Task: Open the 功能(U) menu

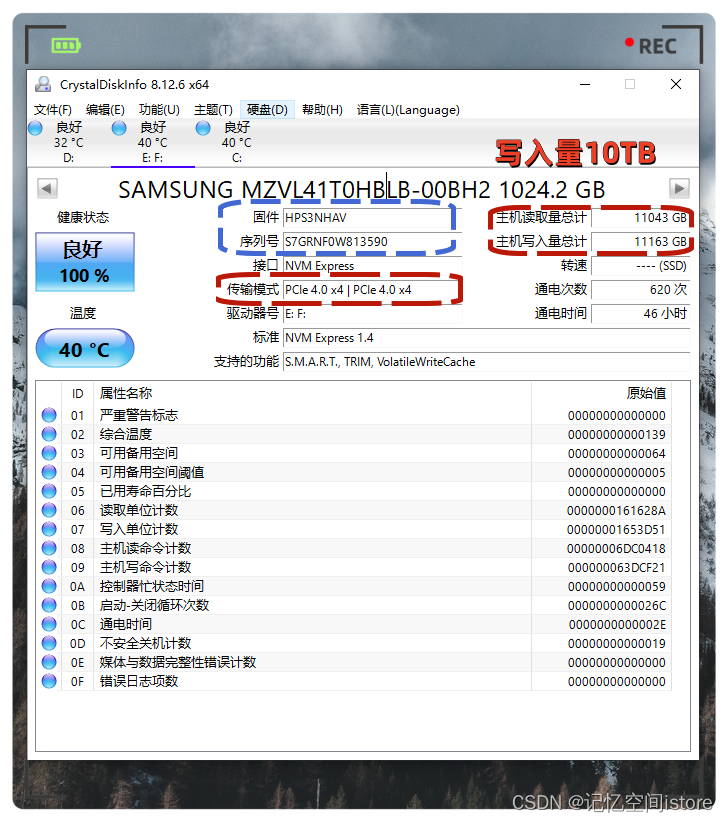Action: click(x=159, y=110)
